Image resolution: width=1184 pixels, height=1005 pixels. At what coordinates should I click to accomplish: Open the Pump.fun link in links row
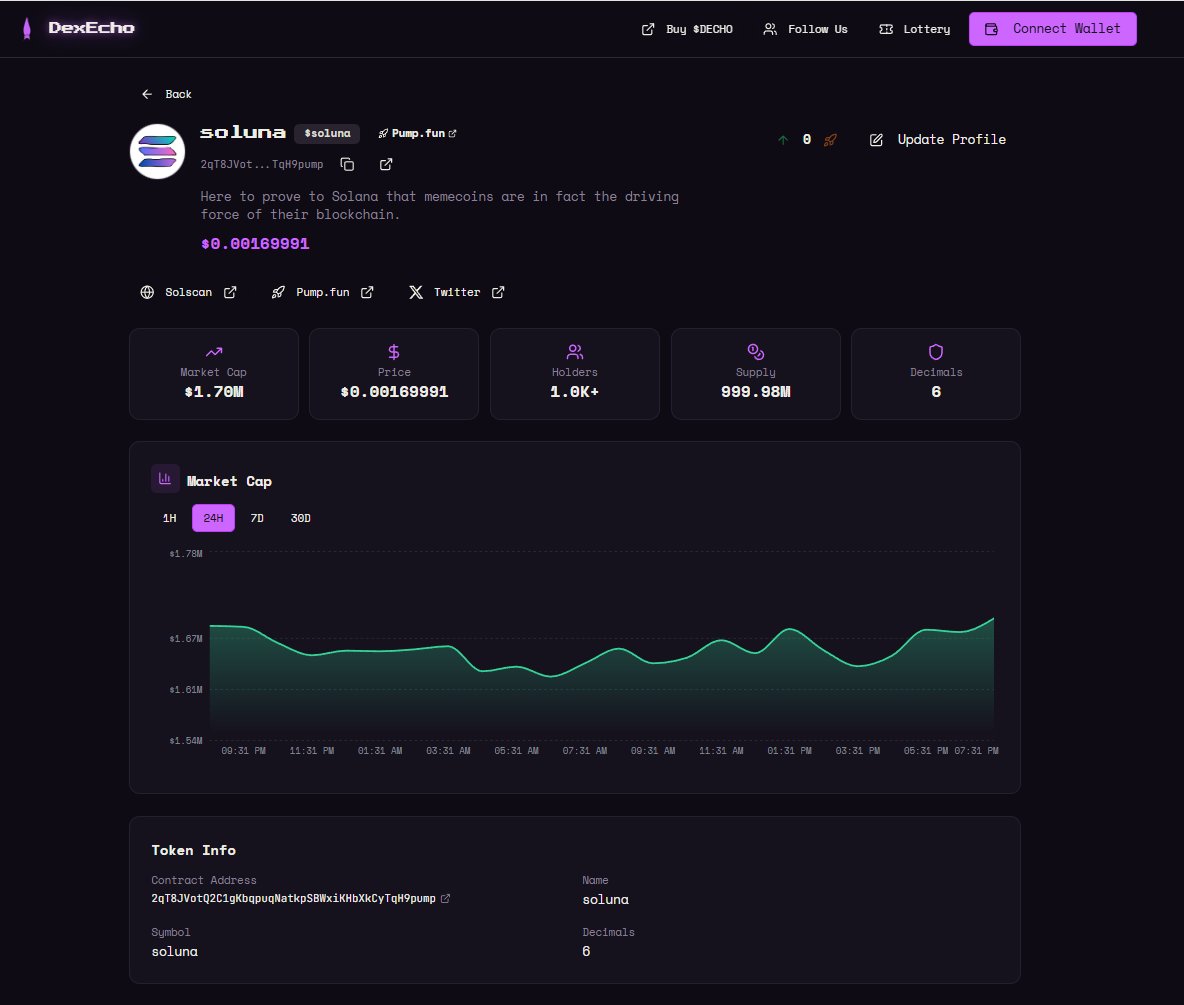click(x=322, y=292)
